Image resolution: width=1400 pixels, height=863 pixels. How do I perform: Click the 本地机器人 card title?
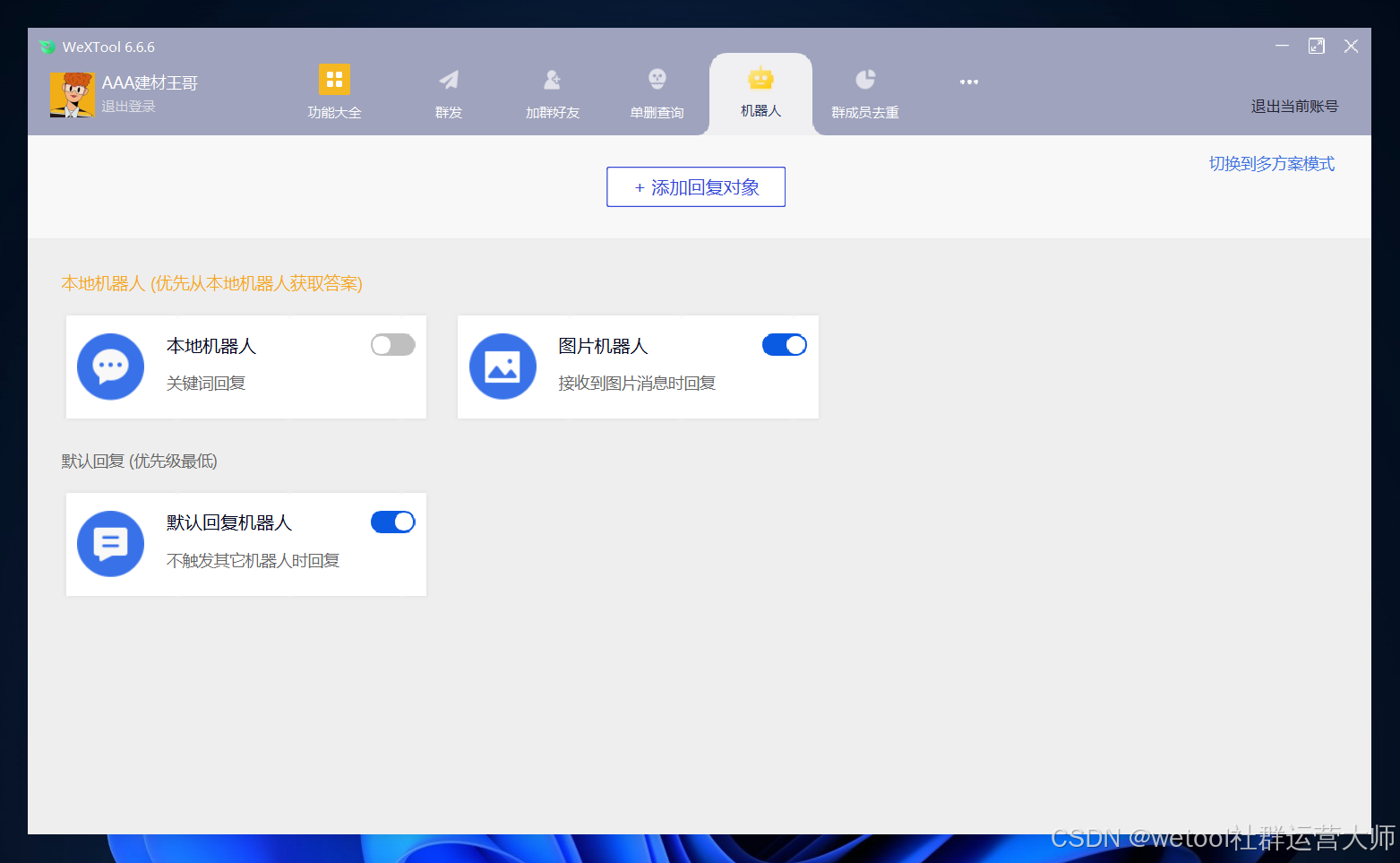211,346
